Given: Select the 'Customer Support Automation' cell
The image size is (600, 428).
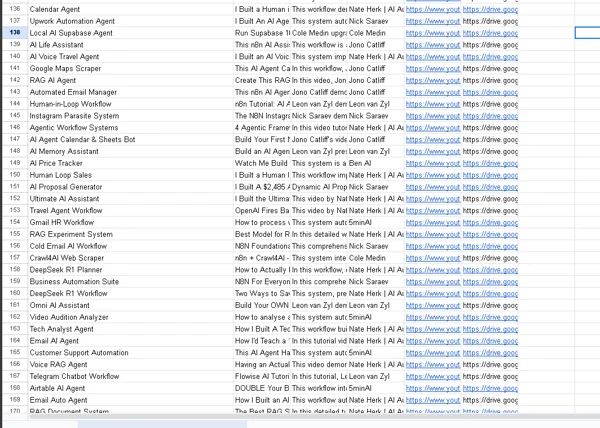Looking at the screenshot, I should tap(131, 353).
